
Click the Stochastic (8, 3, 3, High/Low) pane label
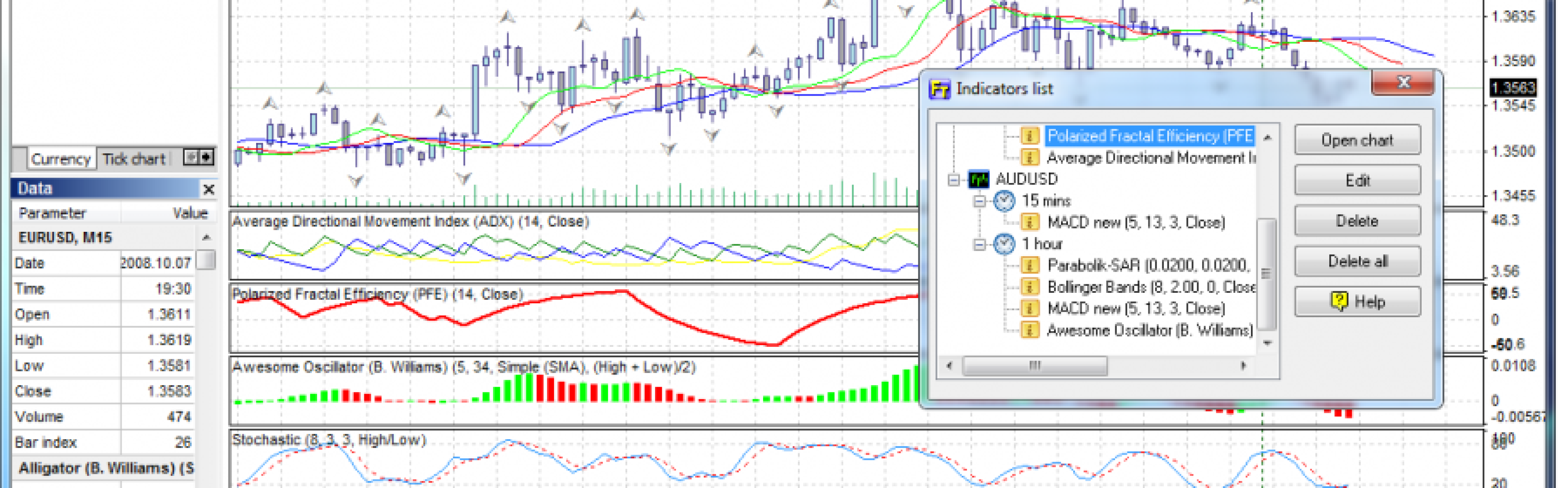pyautogui.click(x=329, y=440)
